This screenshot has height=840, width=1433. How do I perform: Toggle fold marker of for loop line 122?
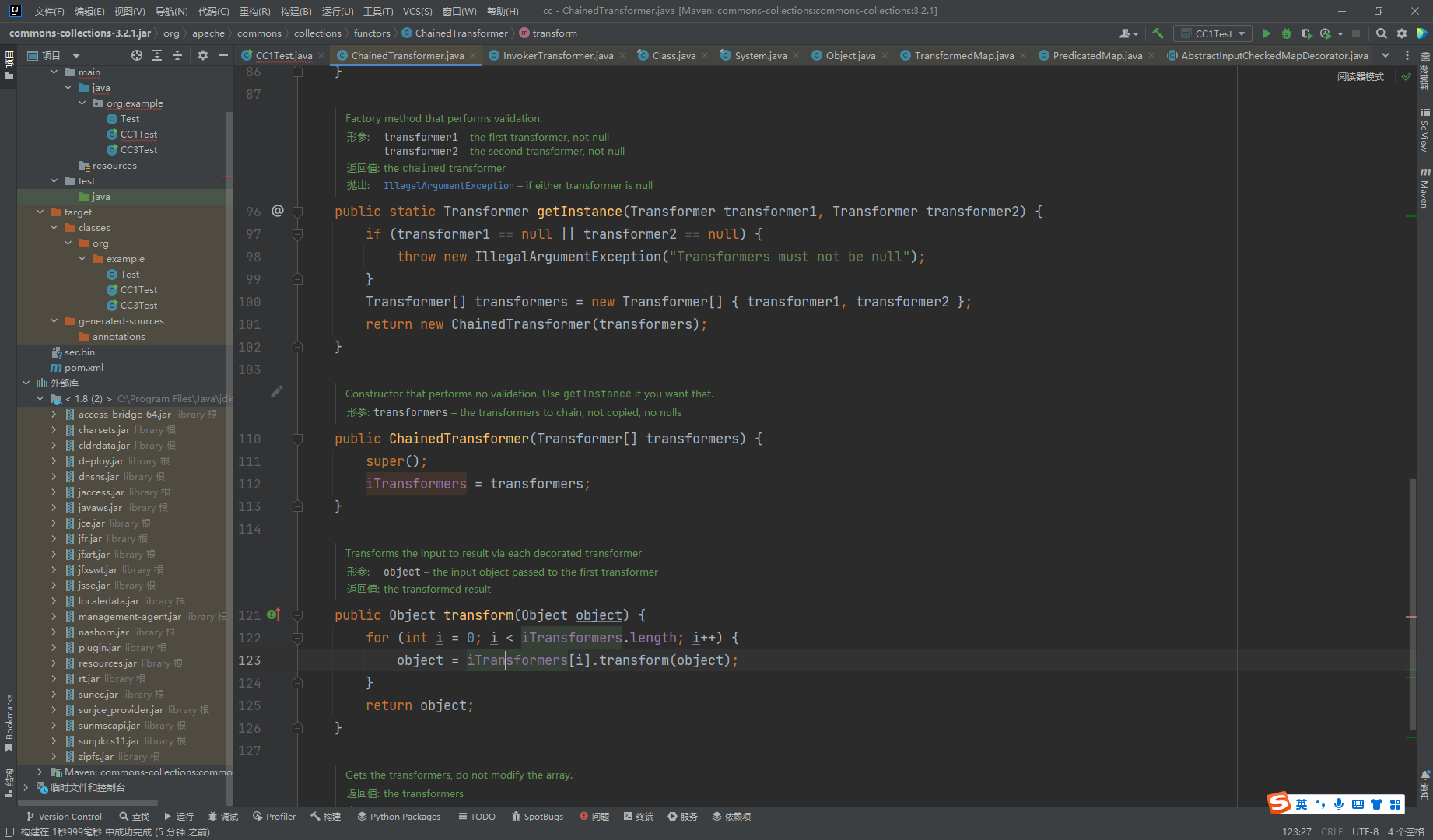(297, 638)
